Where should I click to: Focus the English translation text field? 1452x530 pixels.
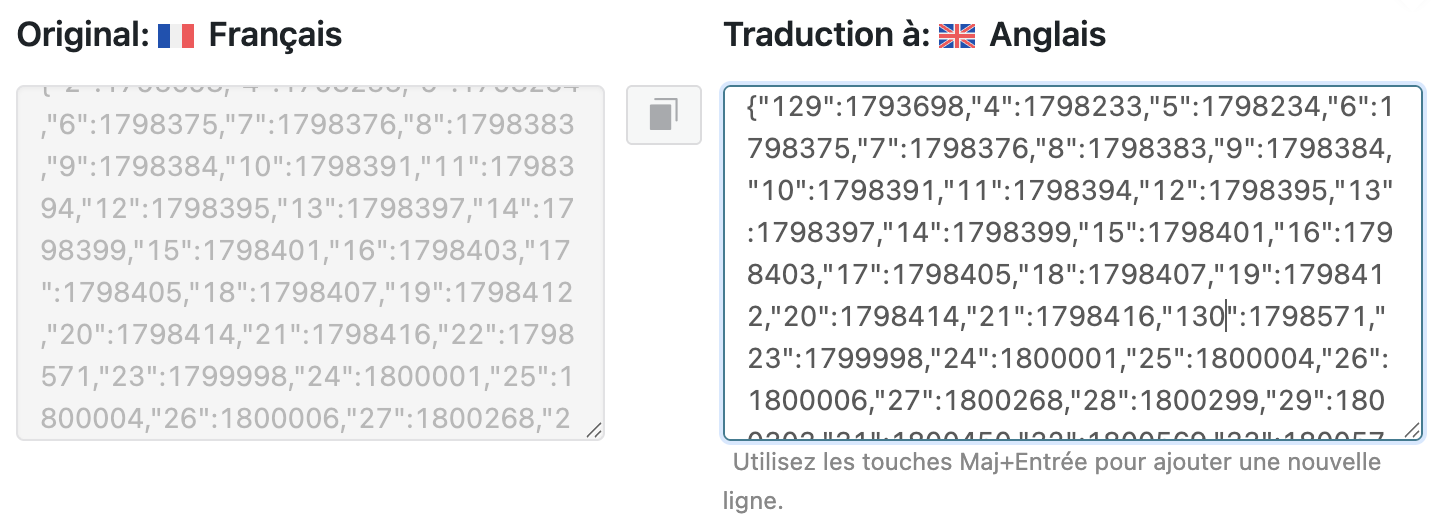click(x=1073, y=263)
